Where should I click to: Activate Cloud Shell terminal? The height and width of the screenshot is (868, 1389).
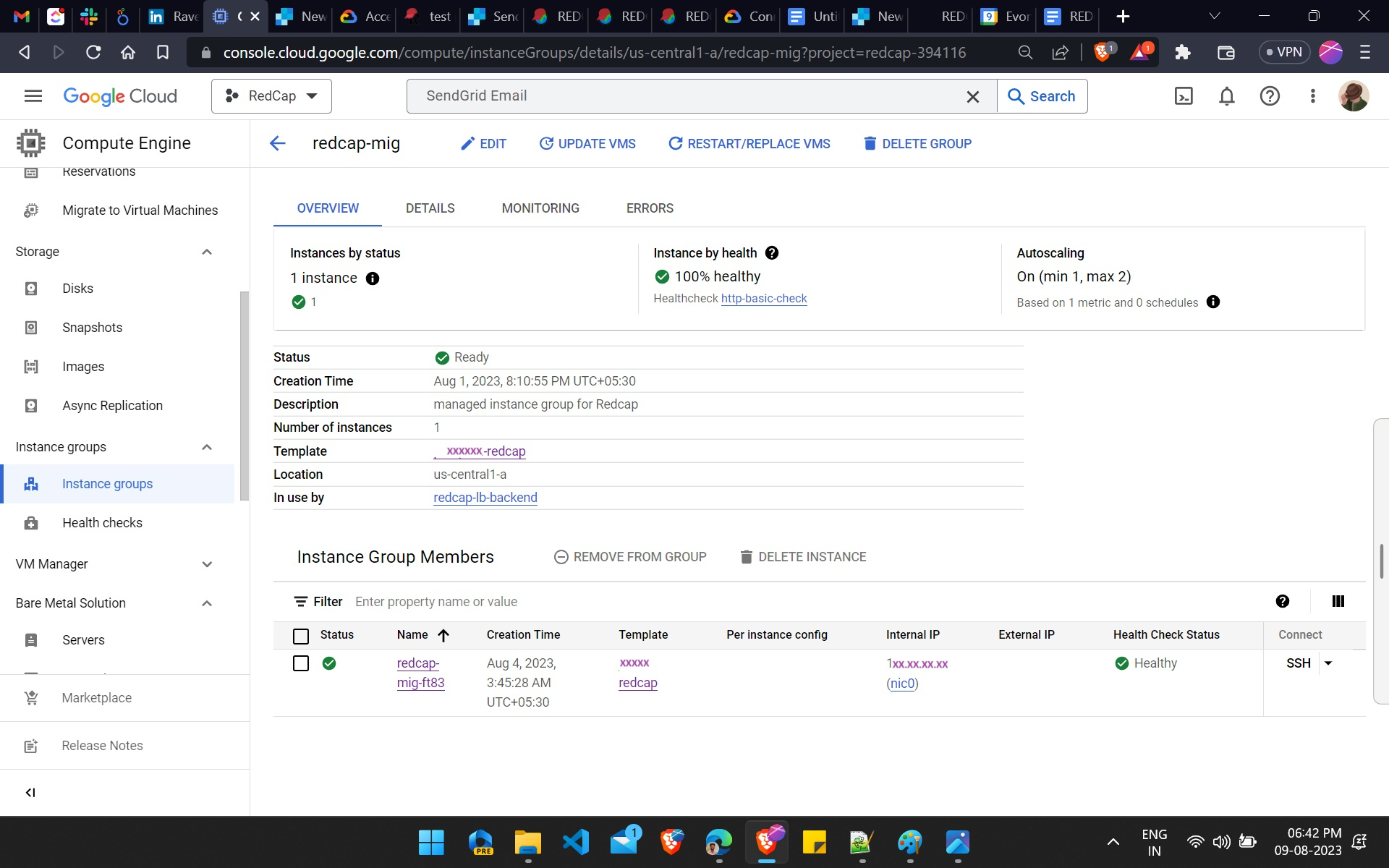click(1184, 95)
